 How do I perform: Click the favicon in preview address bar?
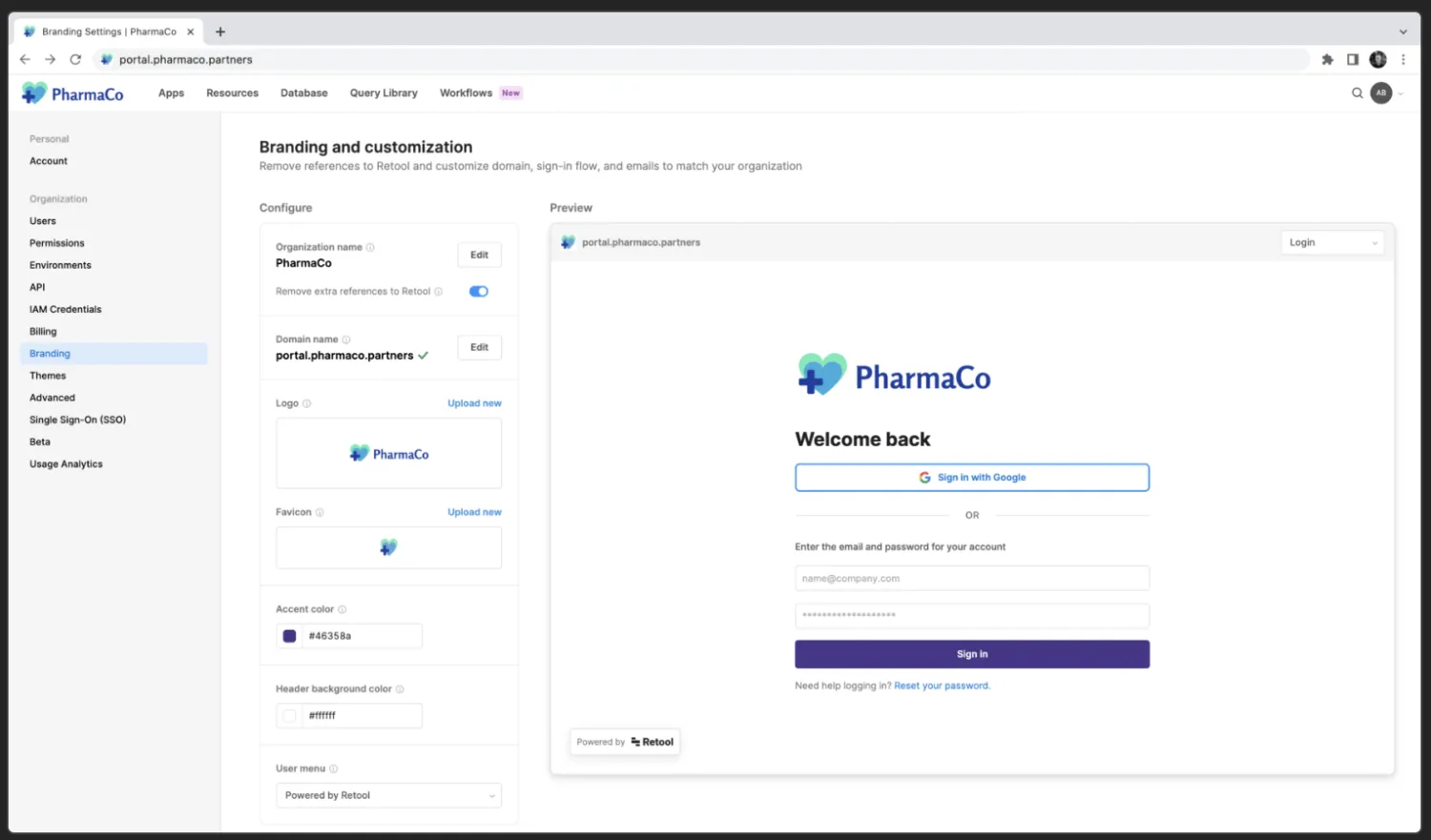(568, 242)
